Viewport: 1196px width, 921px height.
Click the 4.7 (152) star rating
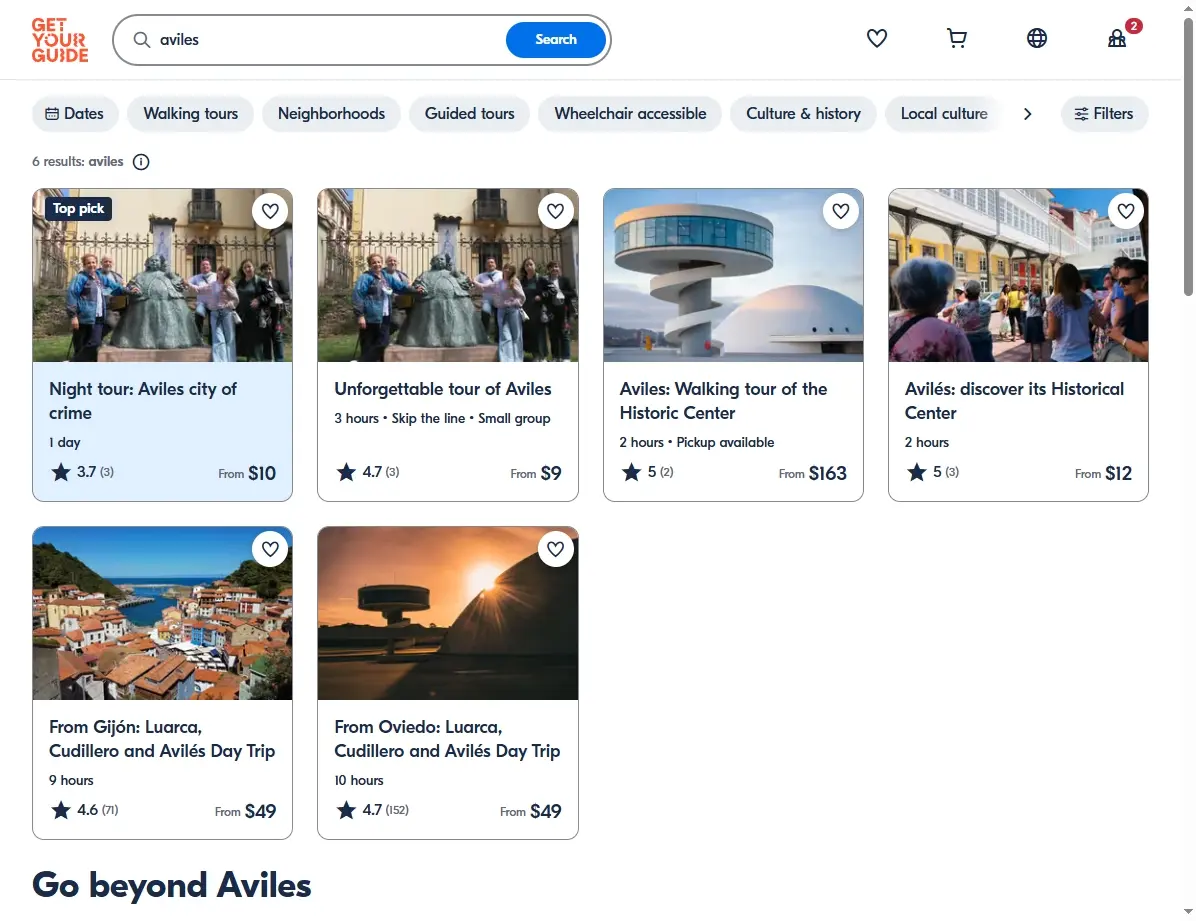click(x=372, y=810)
